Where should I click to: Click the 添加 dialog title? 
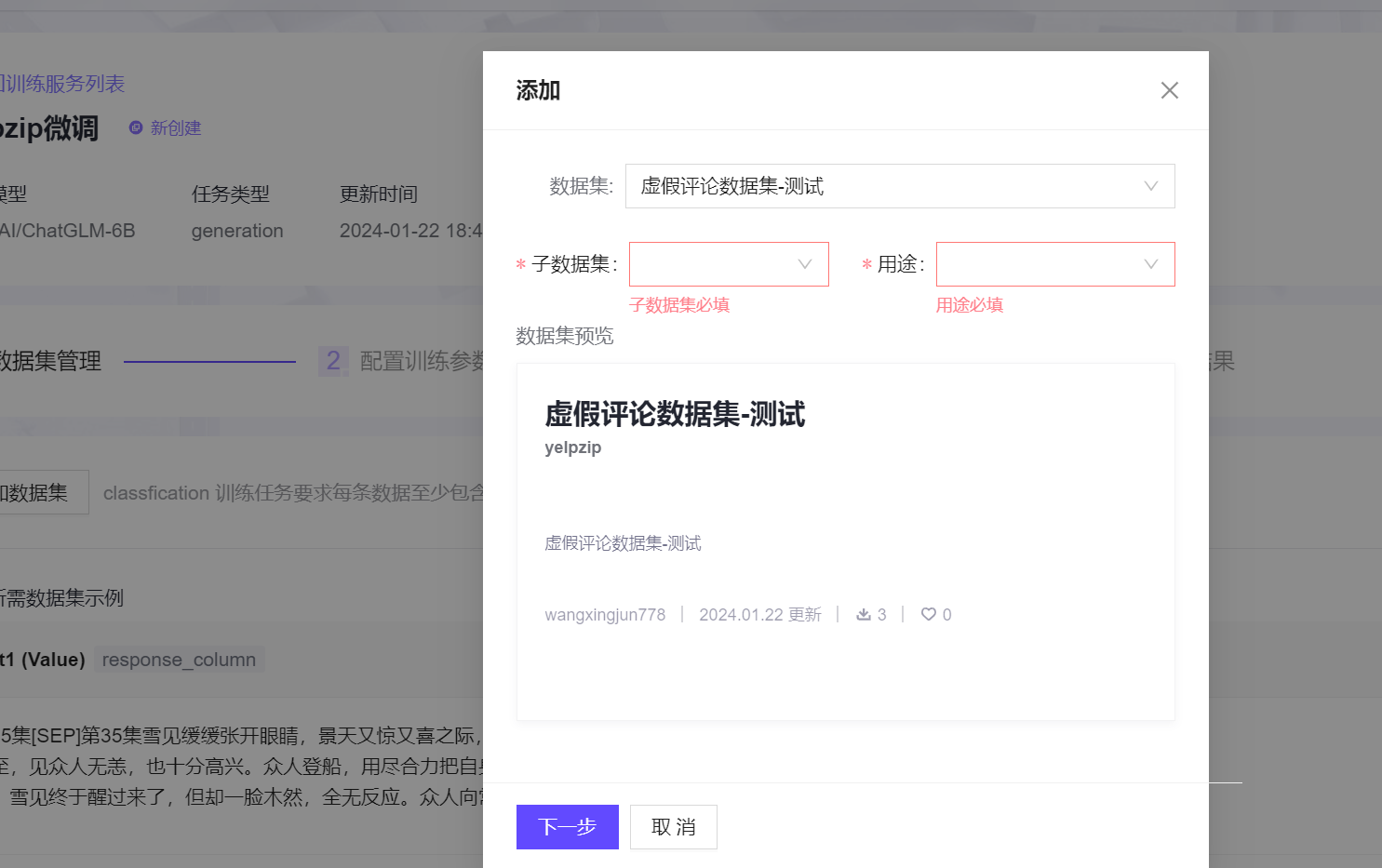[x=538, y=90]
